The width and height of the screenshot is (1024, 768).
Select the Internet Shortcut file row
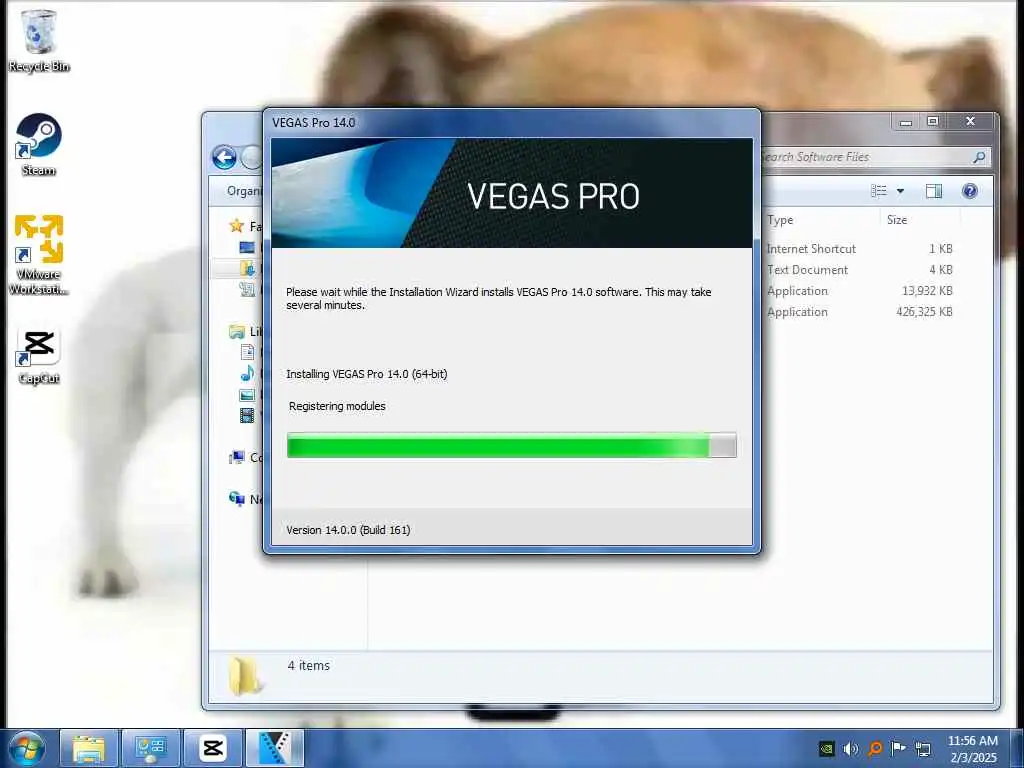click(x=859, y=249)
